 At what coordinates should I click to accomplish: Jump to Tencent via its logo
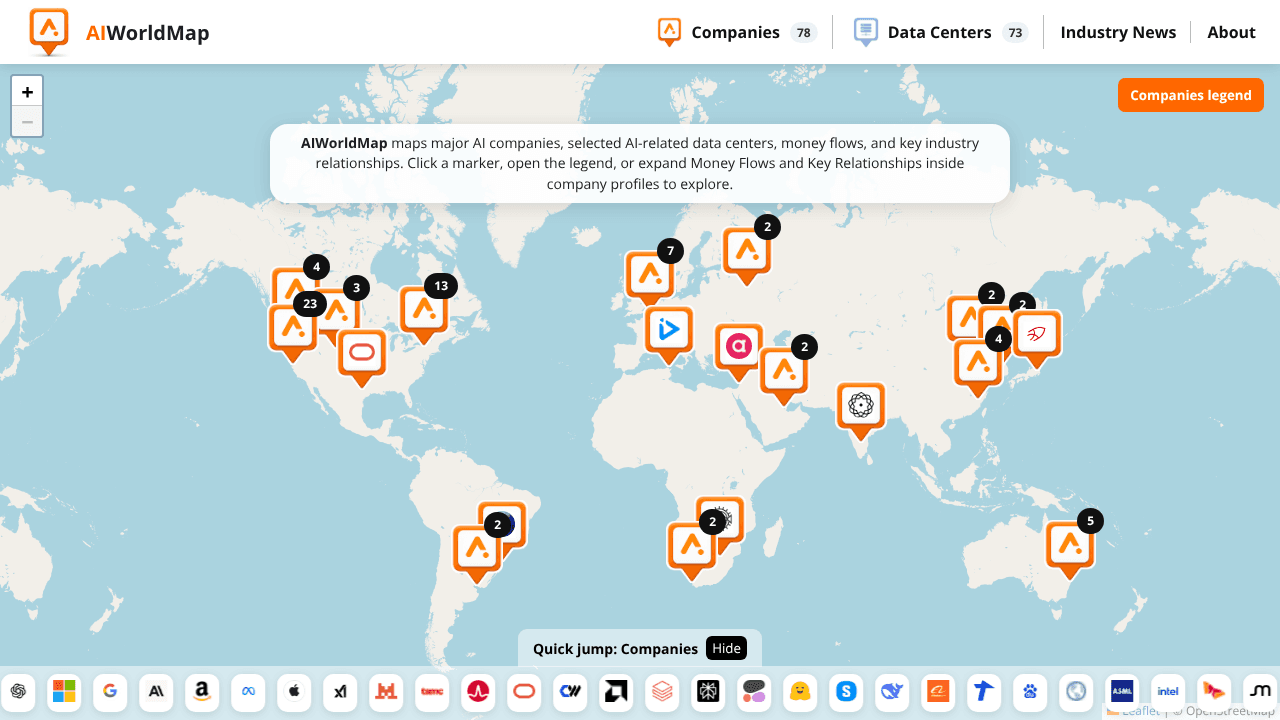(x=984, y=691)
